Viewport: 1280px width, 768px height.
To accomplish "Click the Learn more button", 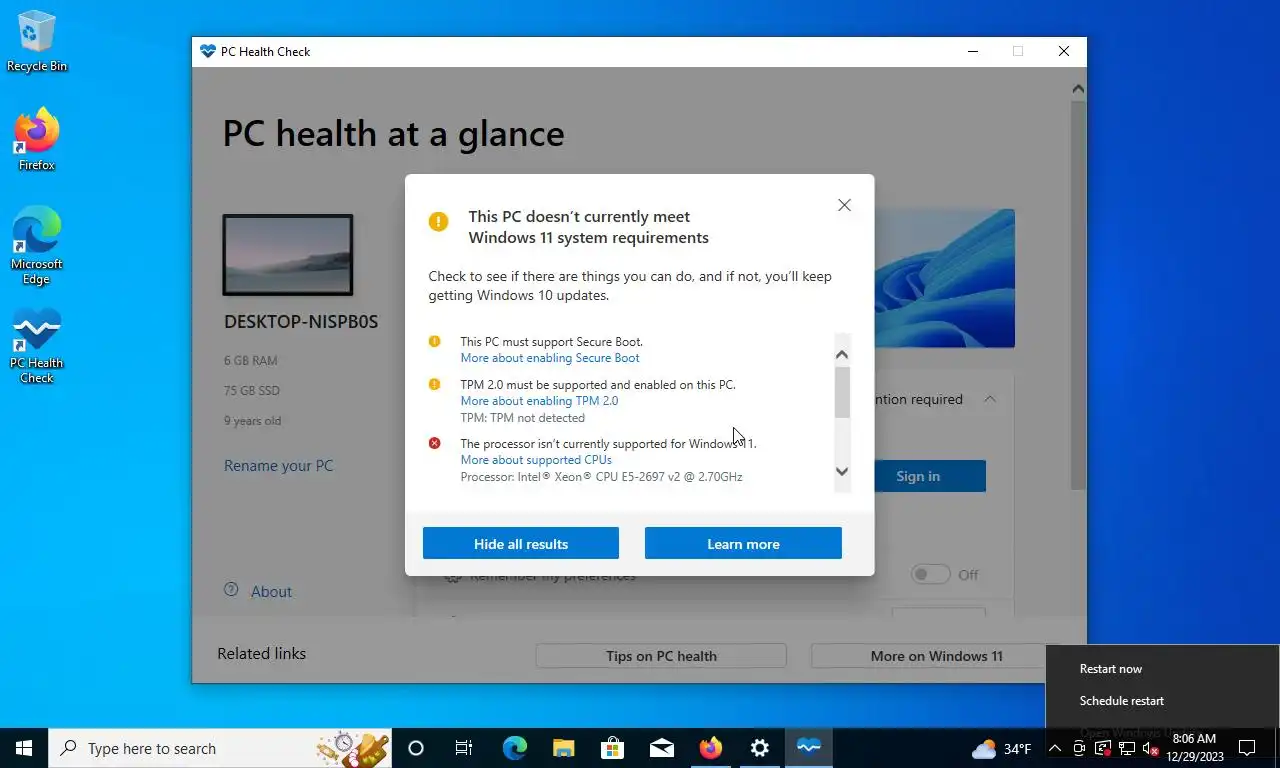I will pyautogui.click(x=743, y=544).
